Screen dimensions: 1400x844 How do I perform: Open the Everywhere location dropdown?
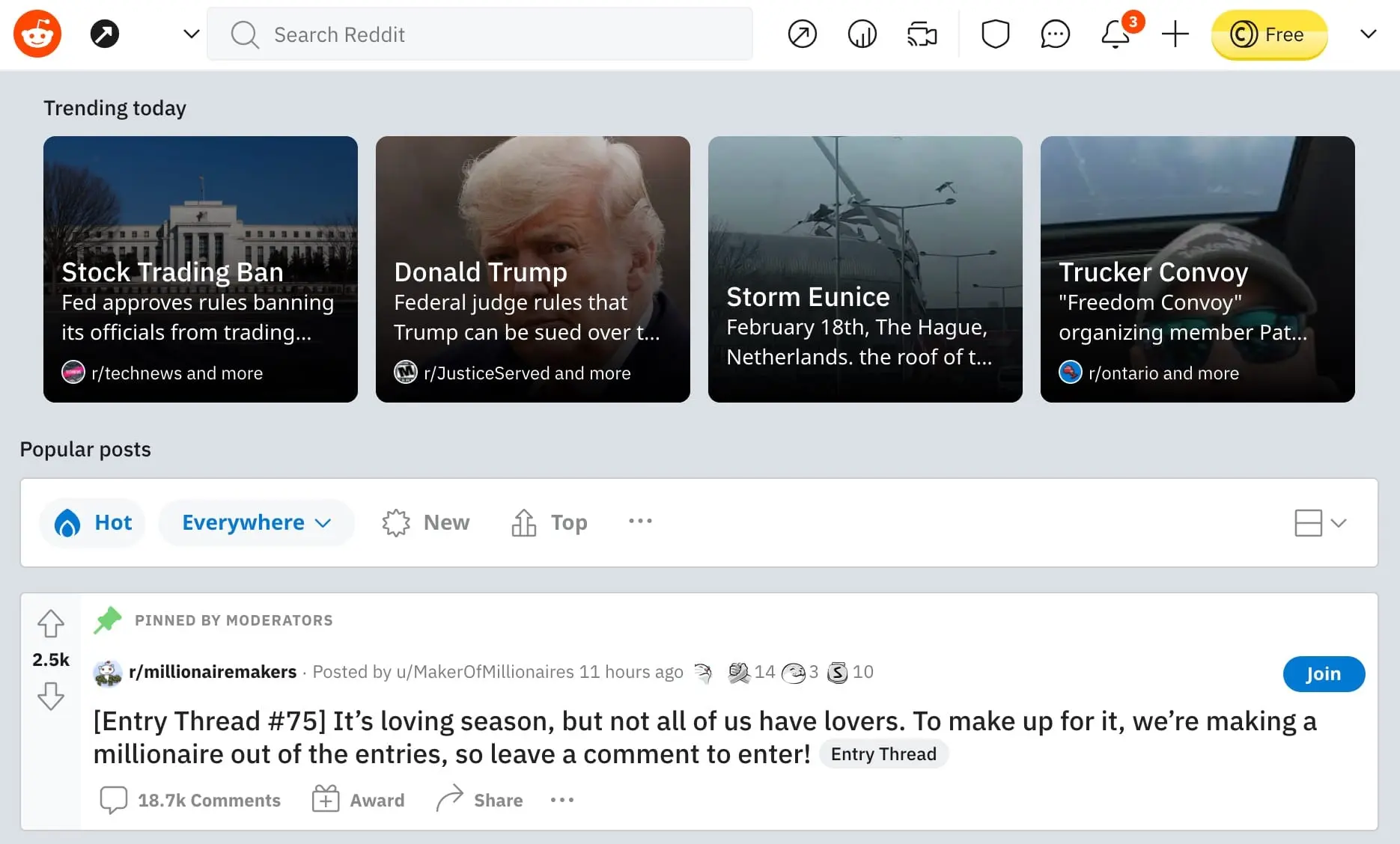[257, 522]
